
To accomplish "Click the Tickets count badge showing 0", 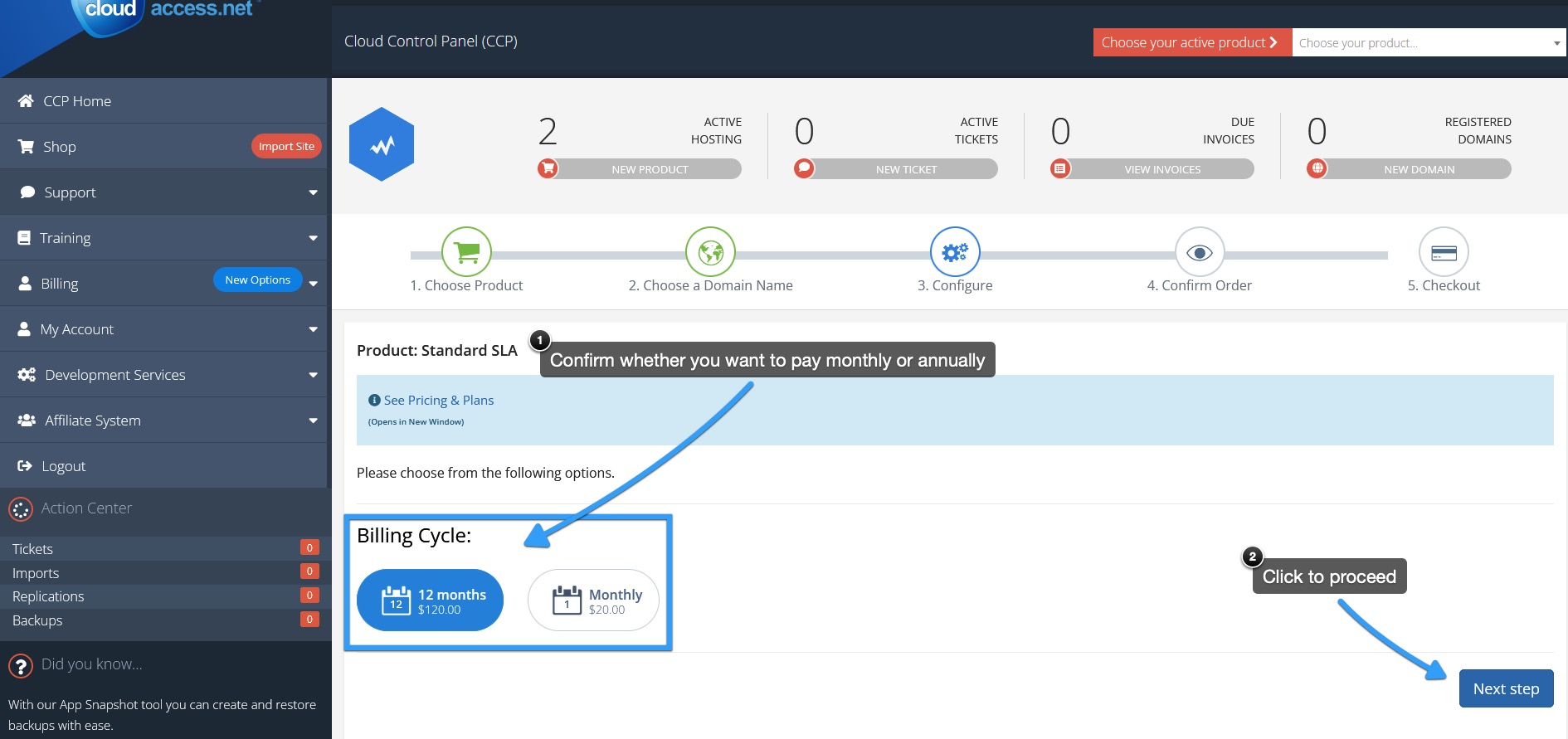I will (309, 547).
